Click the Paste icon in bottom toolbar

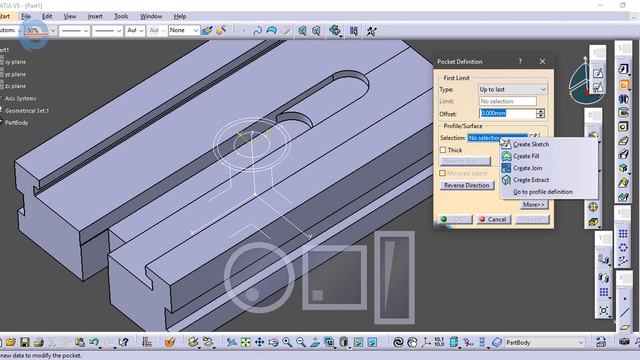pos(80,342)
